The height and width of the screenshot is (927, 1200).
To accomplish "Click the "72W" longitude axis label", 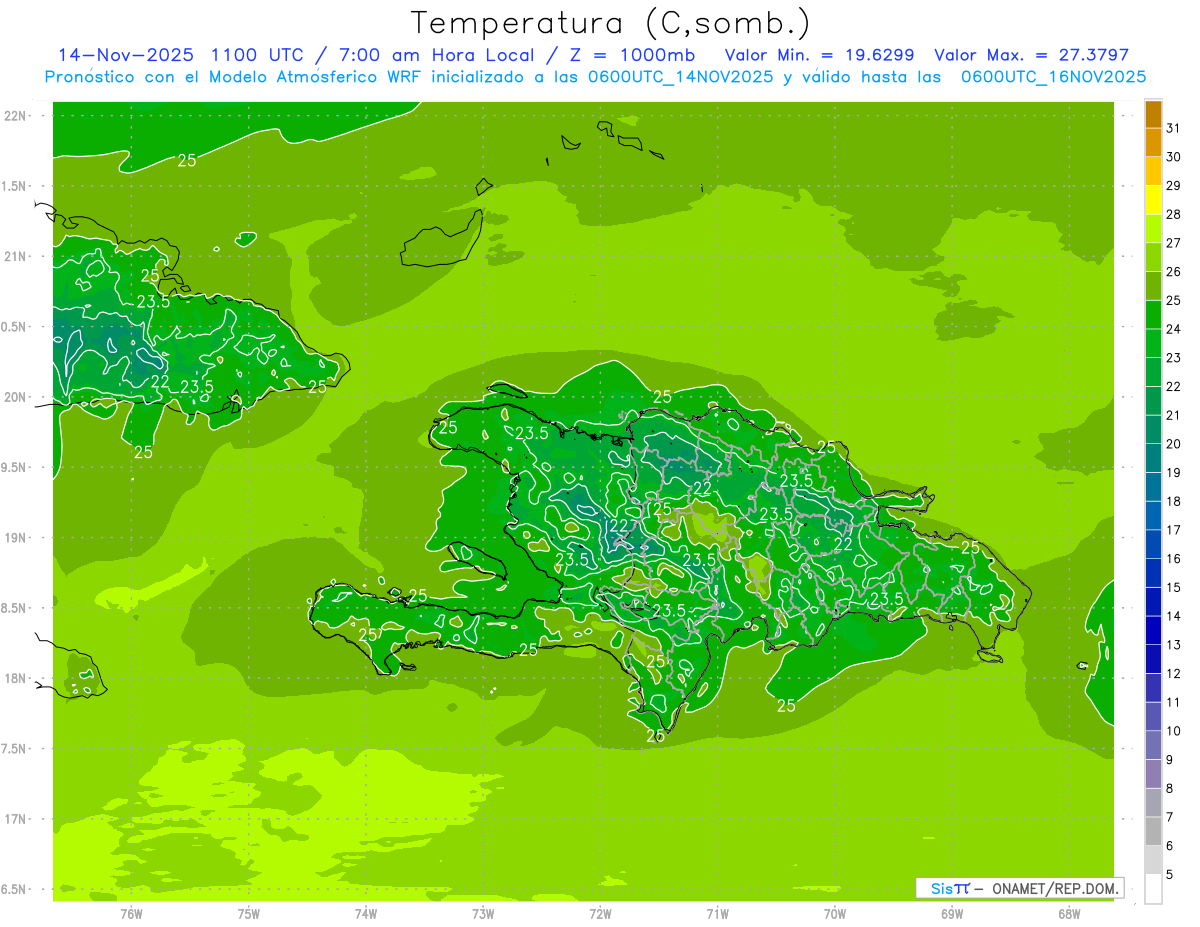I will pos(600,913).
